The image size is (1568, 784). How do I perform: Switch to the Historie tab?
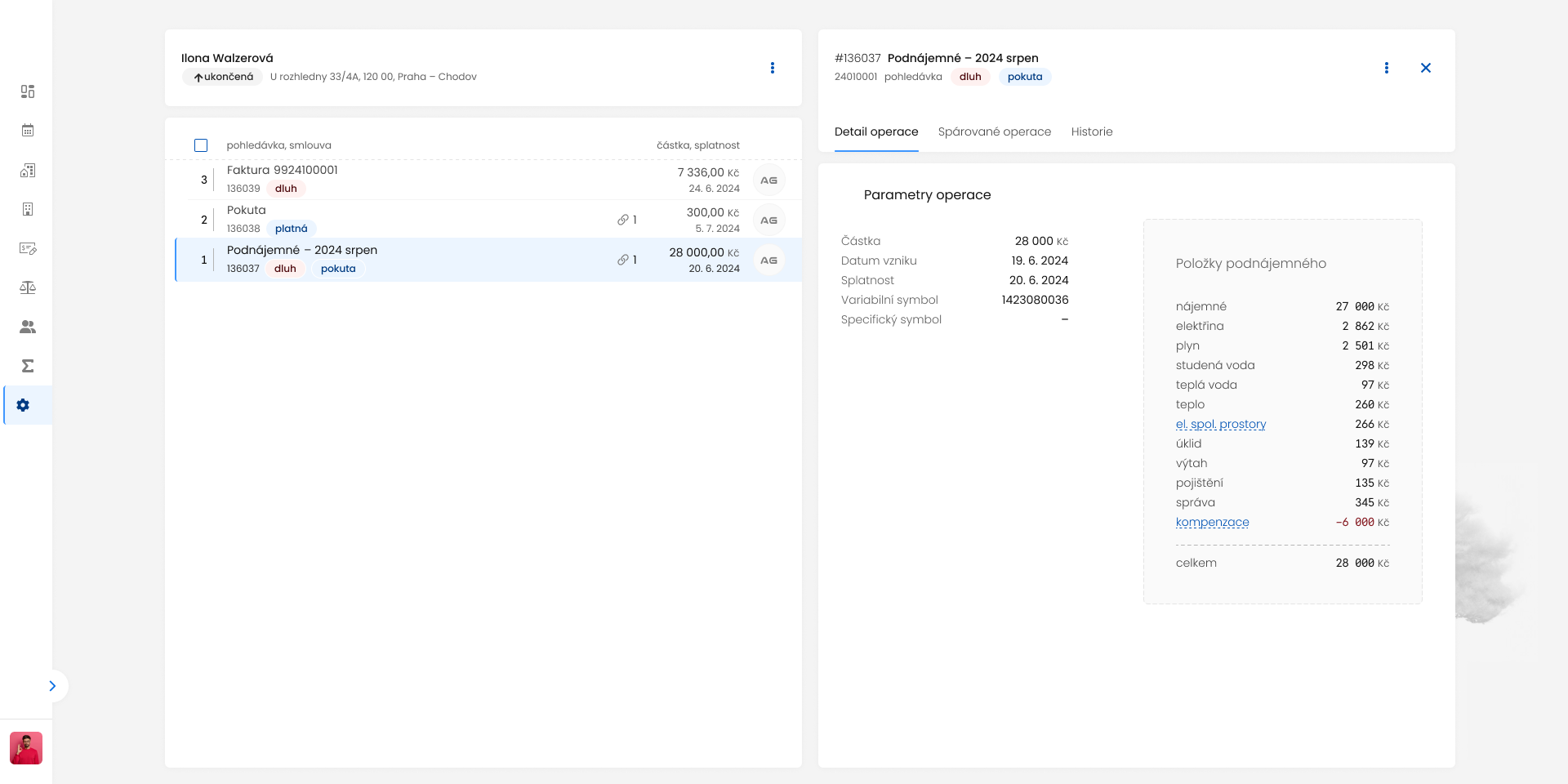coord(1092,131)
